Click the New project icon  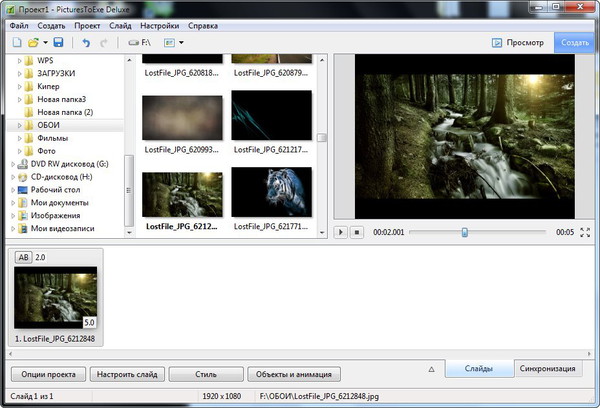coord(18,43)
